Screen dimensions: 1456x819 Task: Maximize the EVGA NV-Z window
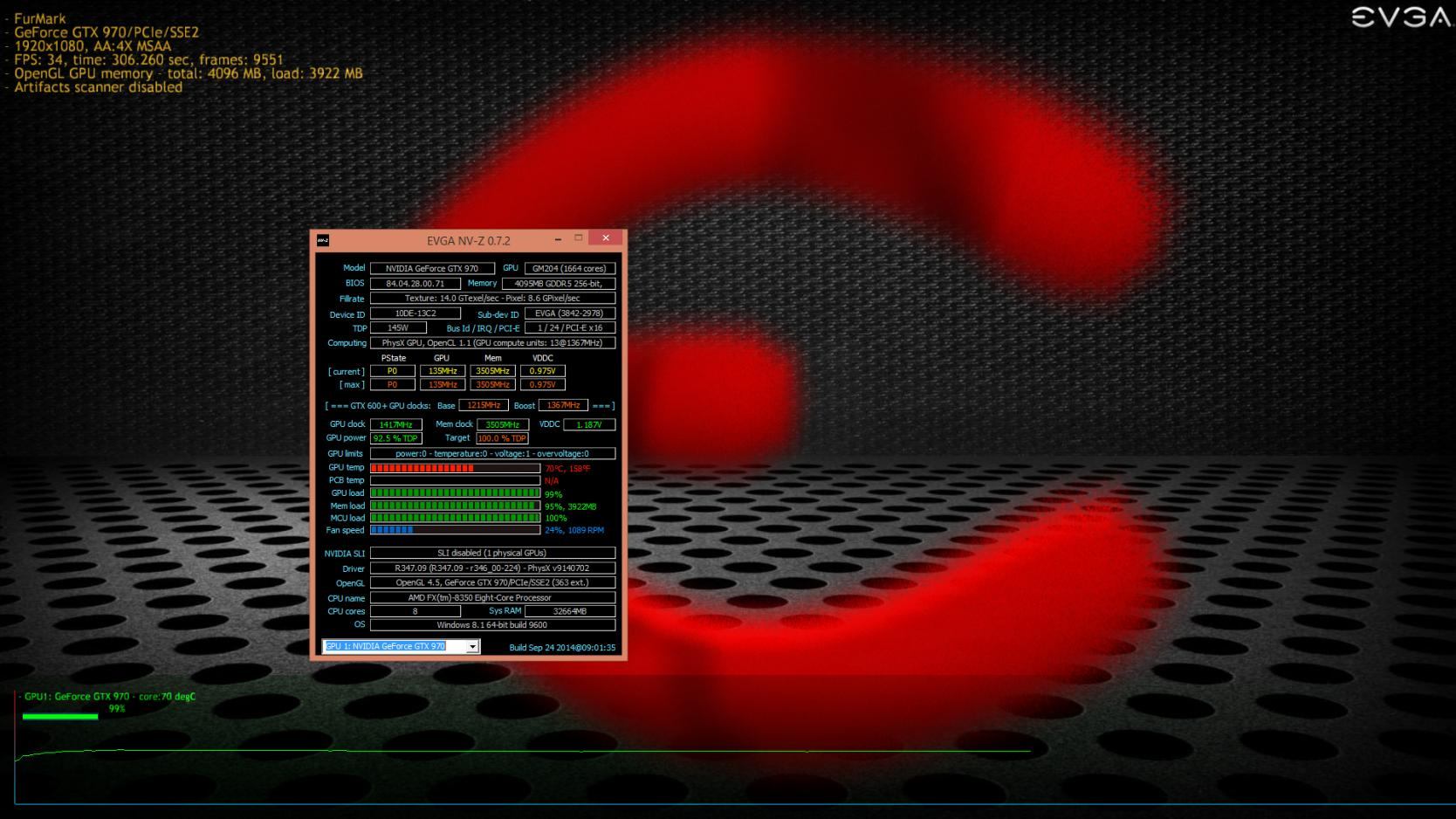point(578,238)
